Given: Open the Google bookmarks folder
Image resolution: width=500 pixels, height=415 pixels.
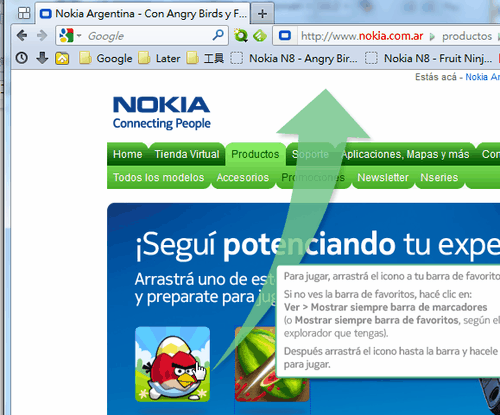Looking at the screenshot, I should [x=106, y=58].
